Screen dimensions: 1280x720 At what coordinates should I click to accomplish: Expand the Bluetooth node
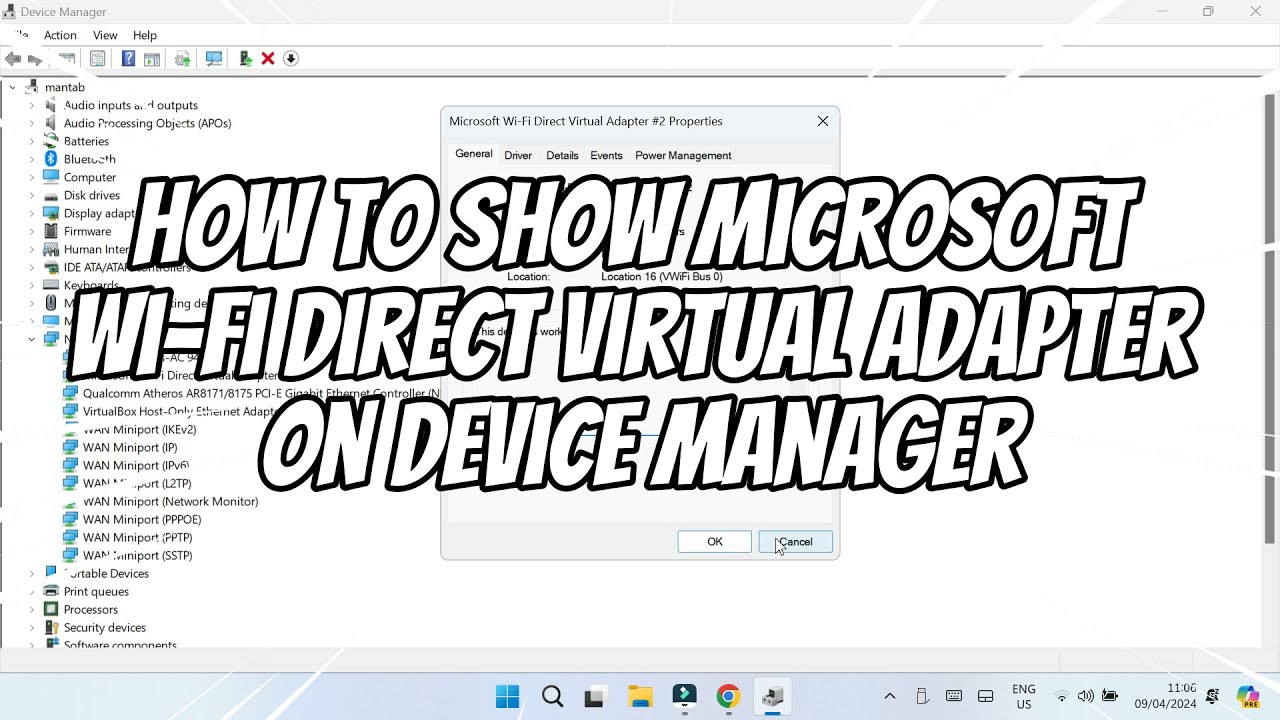pyautogui.click(x=32, y=159)
